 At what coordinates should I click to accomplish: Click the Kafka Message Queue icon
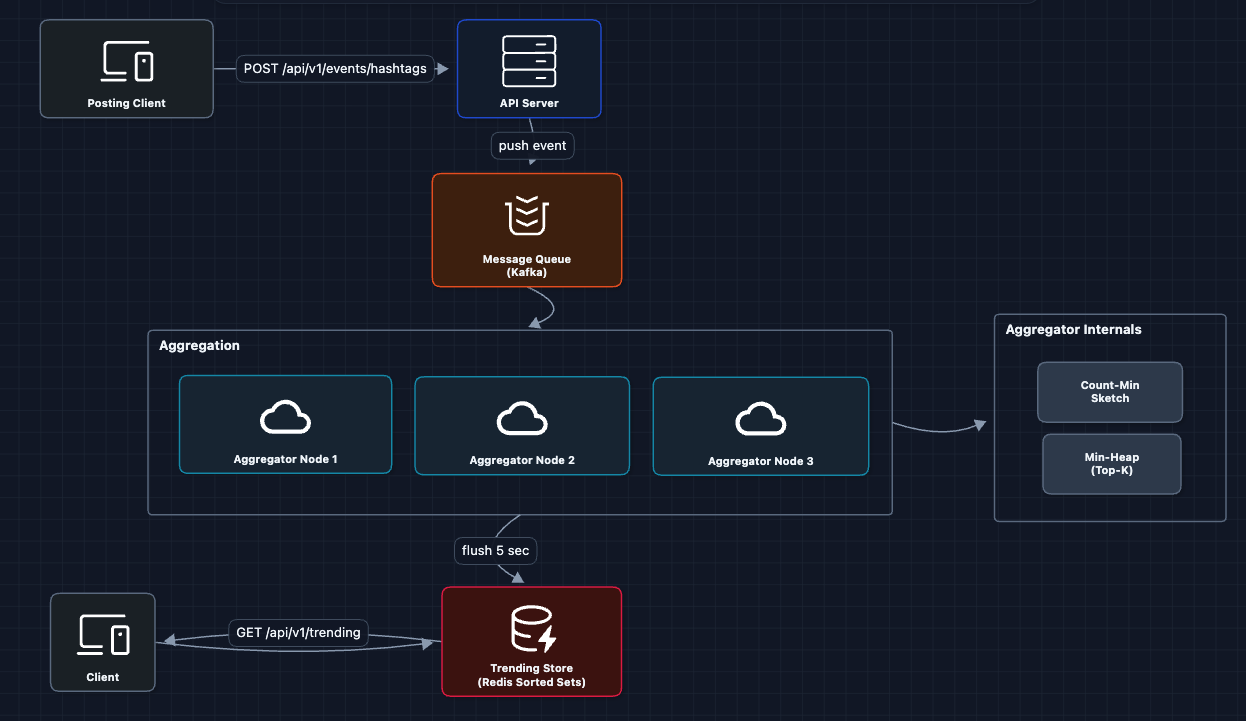coord(527,216)
